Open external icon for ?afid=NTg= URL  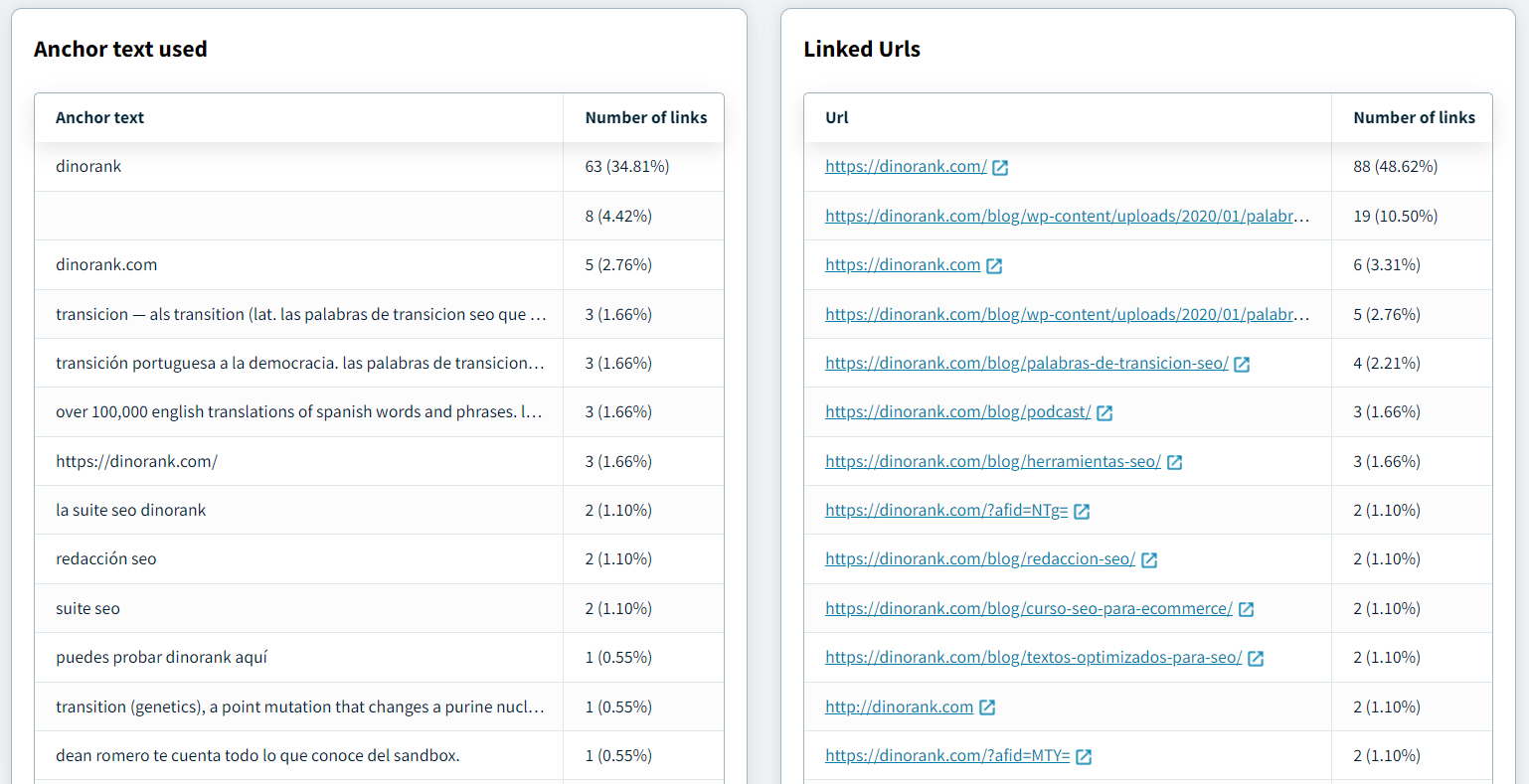(1082, 512)
